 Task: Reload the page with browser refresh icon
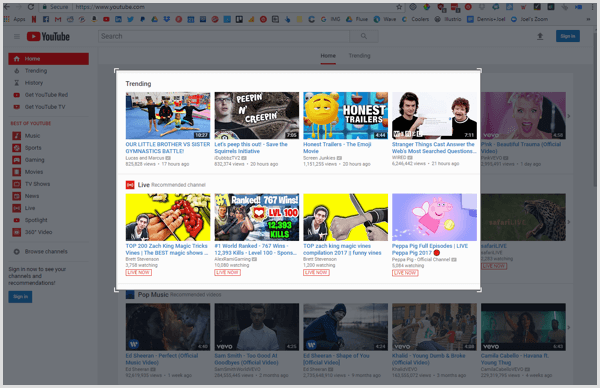(31, 7)
